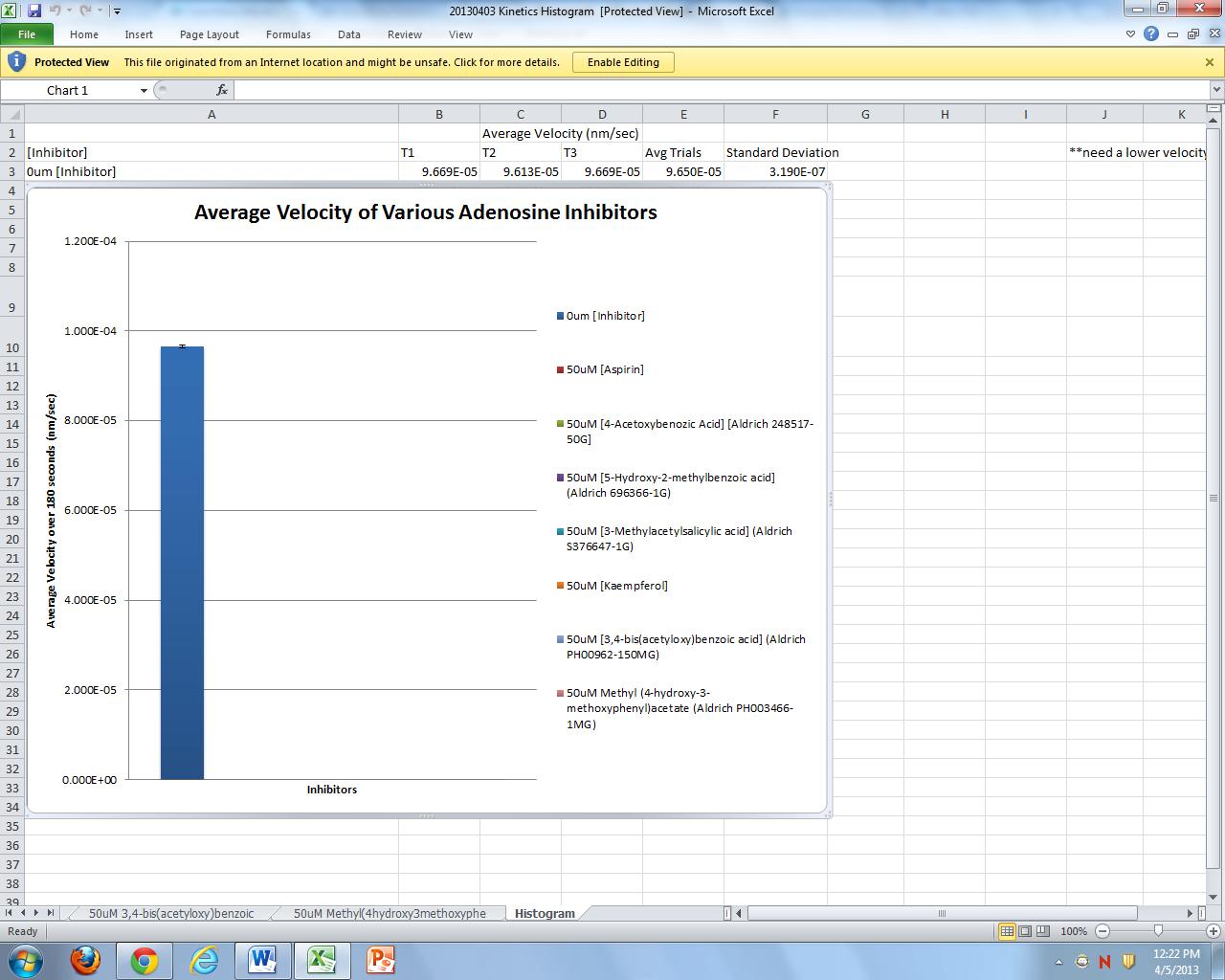The width and height of the screenshot is (1225, 980).
Task: Open the Formulas ribbon tab
Action: 288,34
